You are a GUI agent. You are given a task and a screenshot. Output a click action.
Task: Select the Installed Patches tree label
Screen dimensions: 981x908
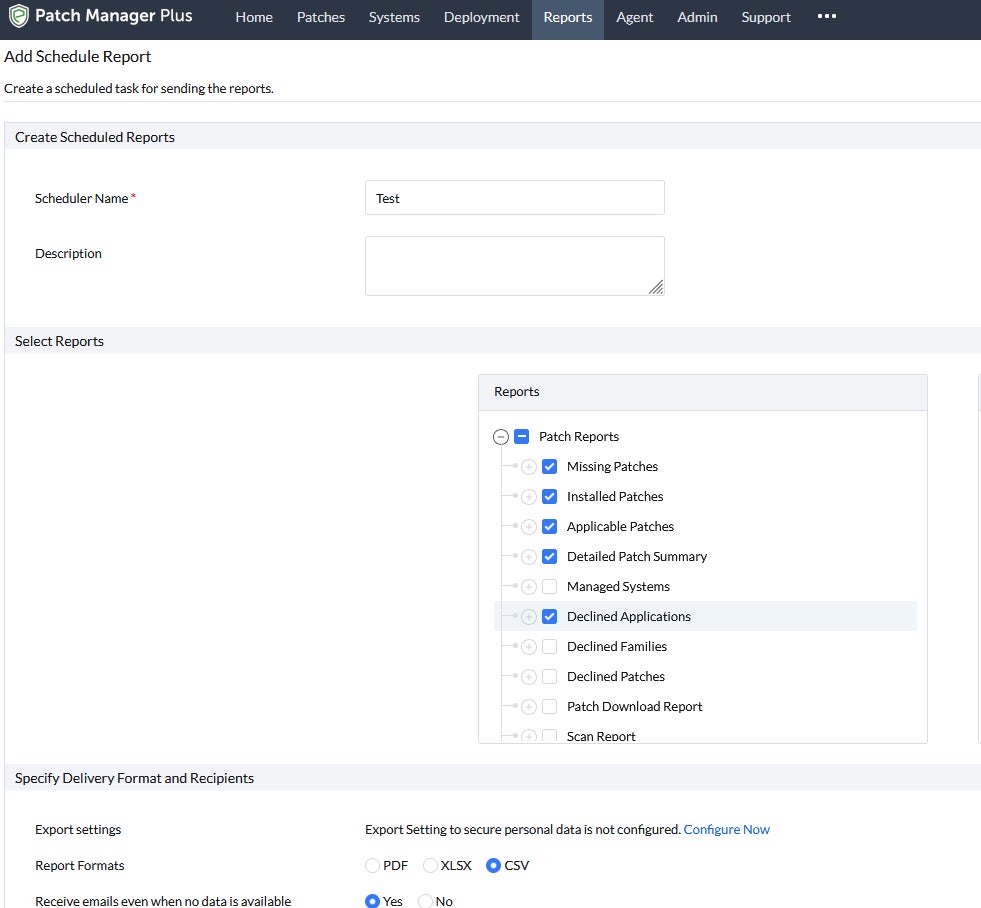(x=615, y=497)
